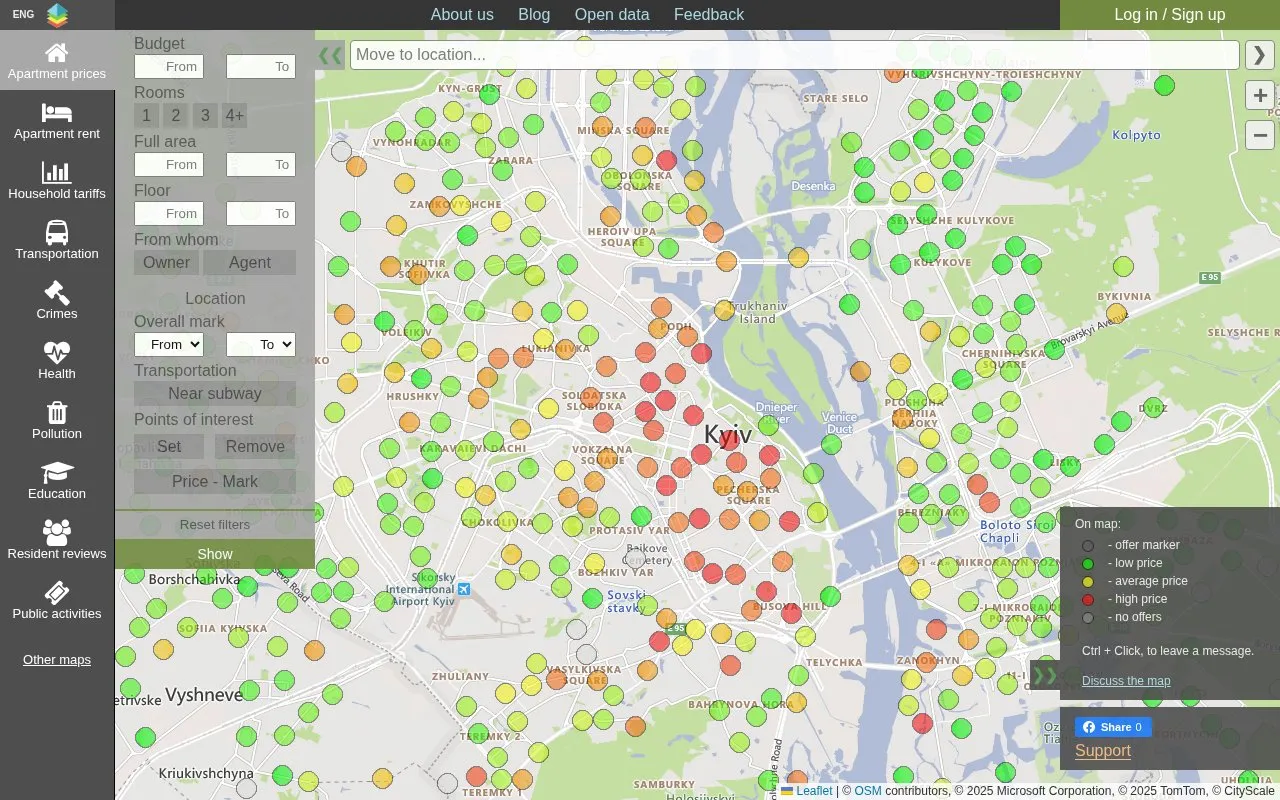Apply filters with Show button
Screen dimensions: 1280x800
click(x=215, y=554)
